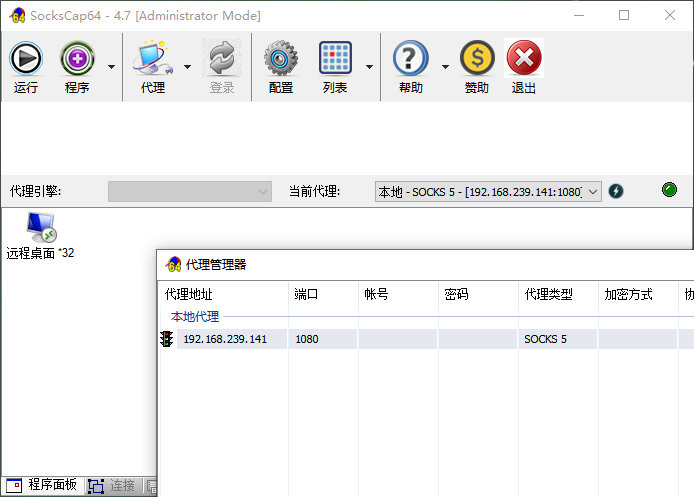The width and height of the screenshot is (694, 497).
Task: Click the lightning proxy test icon
Action: (616, 191)
